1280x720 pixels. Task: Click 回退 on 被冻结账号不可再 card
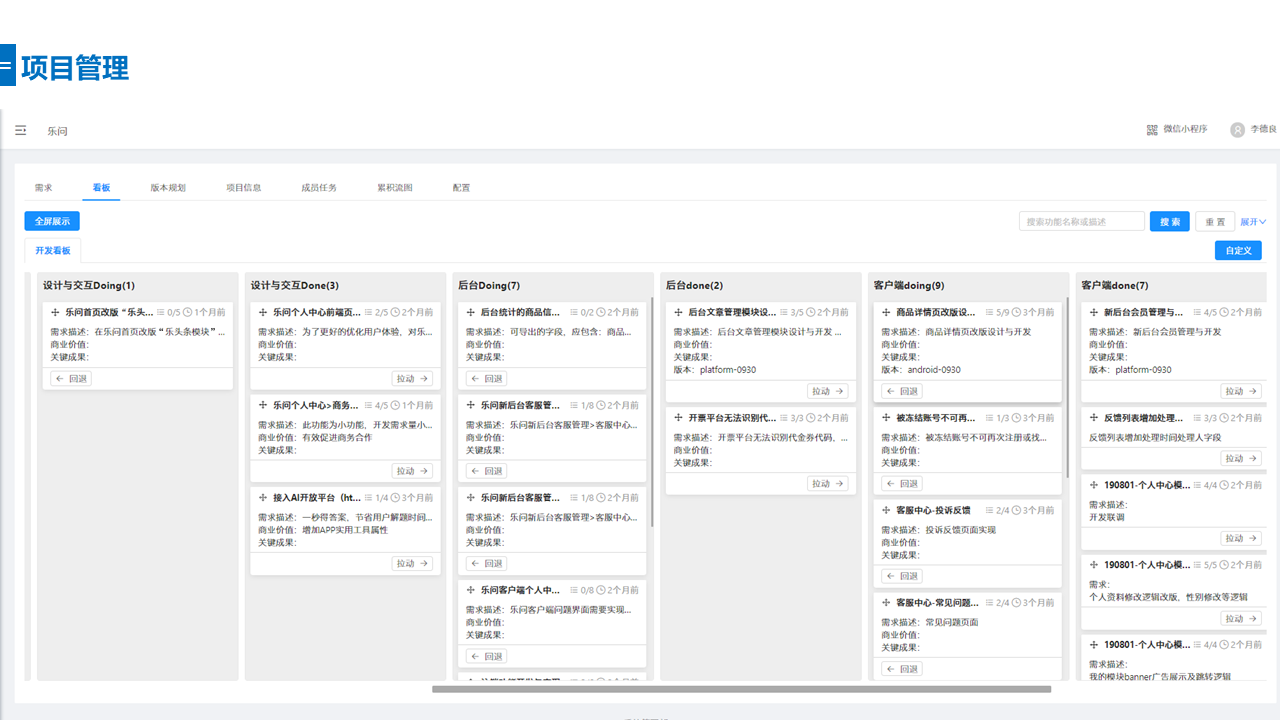[x=901, y=483]
